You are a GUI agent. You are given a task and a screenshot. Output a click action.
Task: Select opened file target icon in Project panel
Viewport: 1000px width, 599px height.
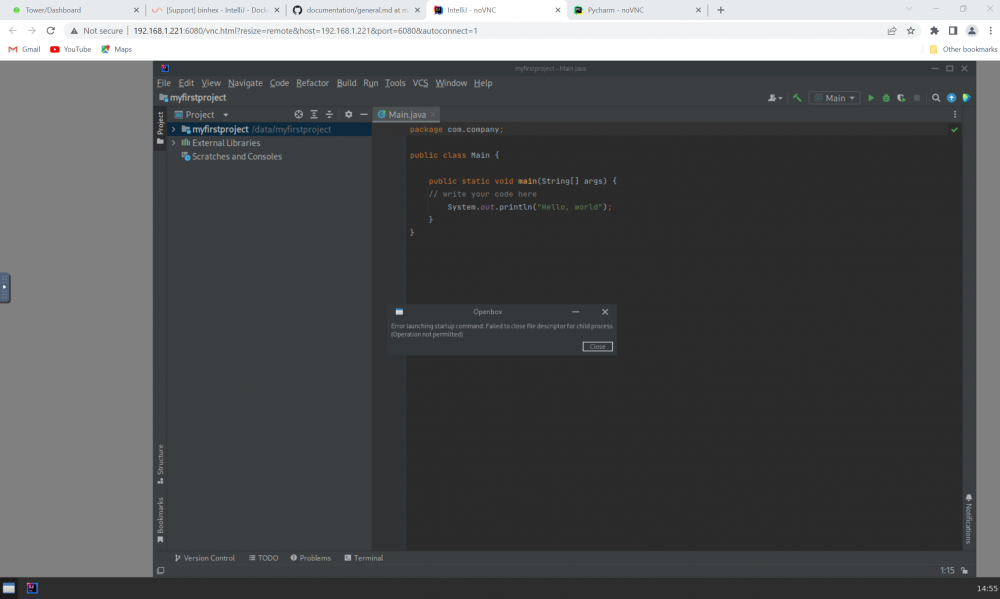pyautogui.click(x=298, y=114)
